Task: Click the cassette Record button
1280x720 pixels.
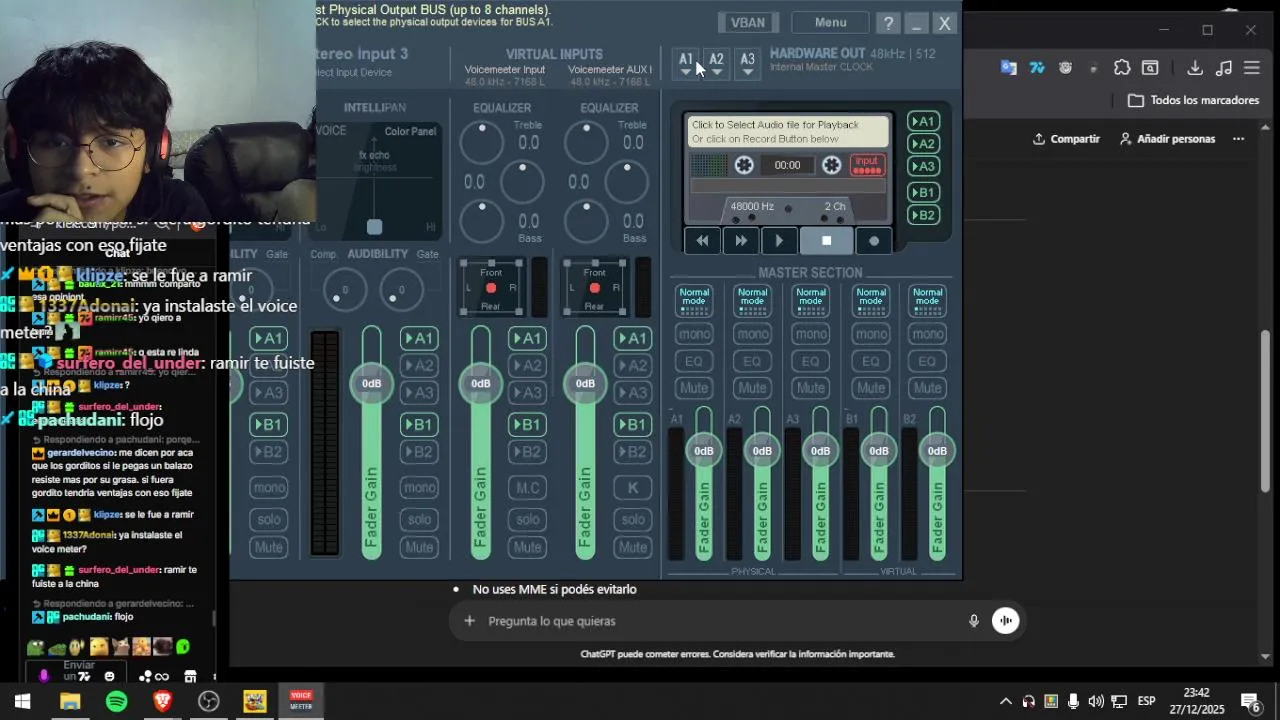Action: (x=874, y=241)
